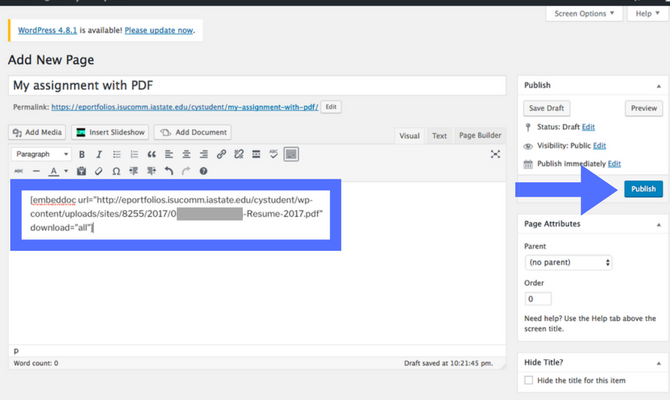Click the Add Document button
This screenshot has width=670, height=400.
(x=193, y=132)
